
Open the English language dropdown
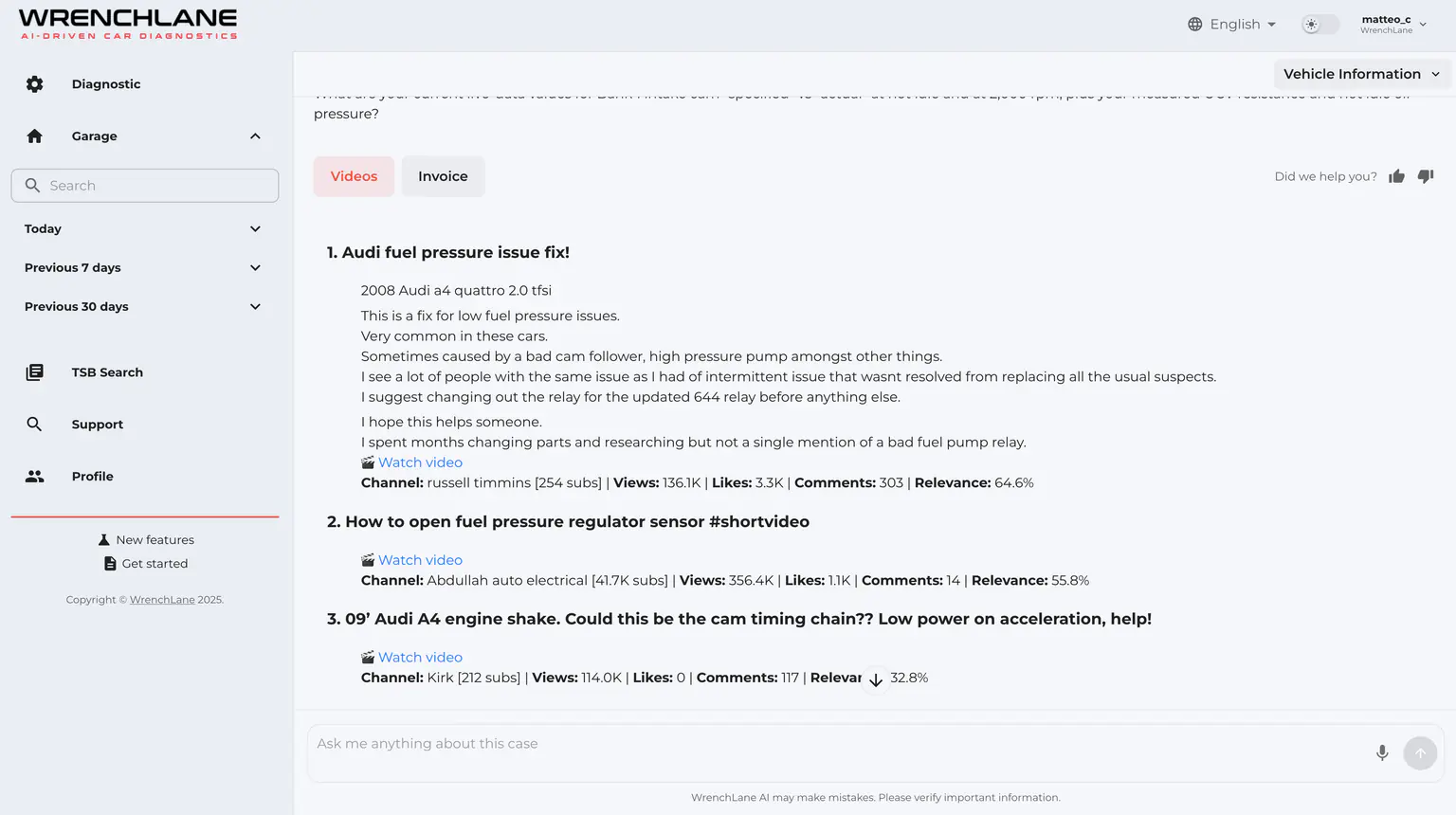[1232, 25]
